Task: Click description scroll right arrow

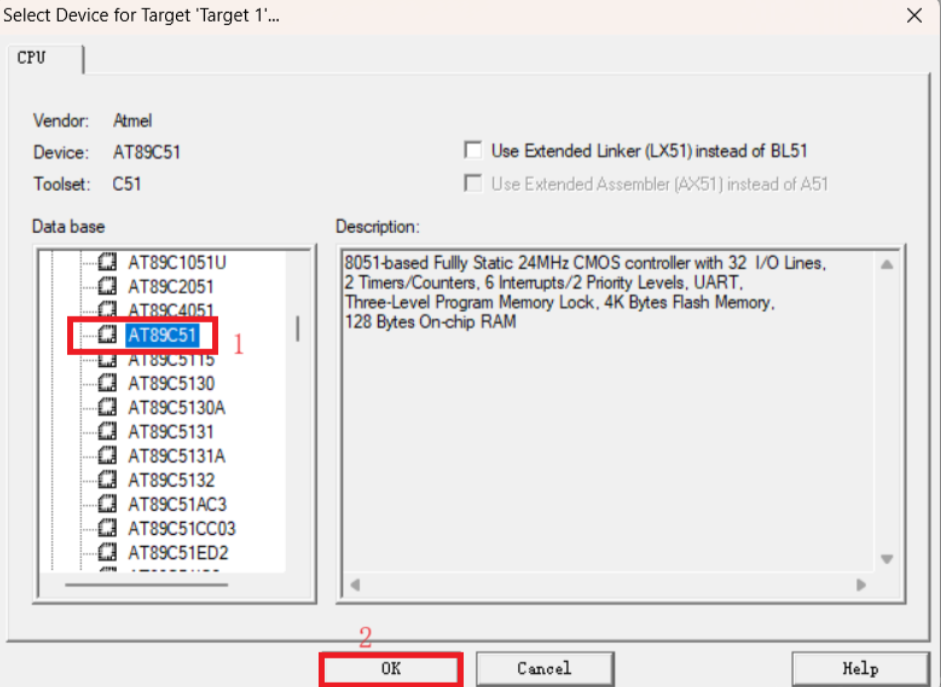Action: 861,584
